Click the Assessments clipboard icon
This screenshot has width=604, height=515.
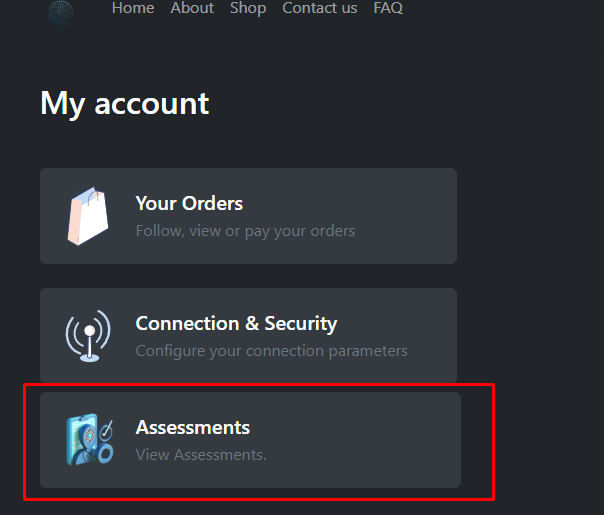88,440
